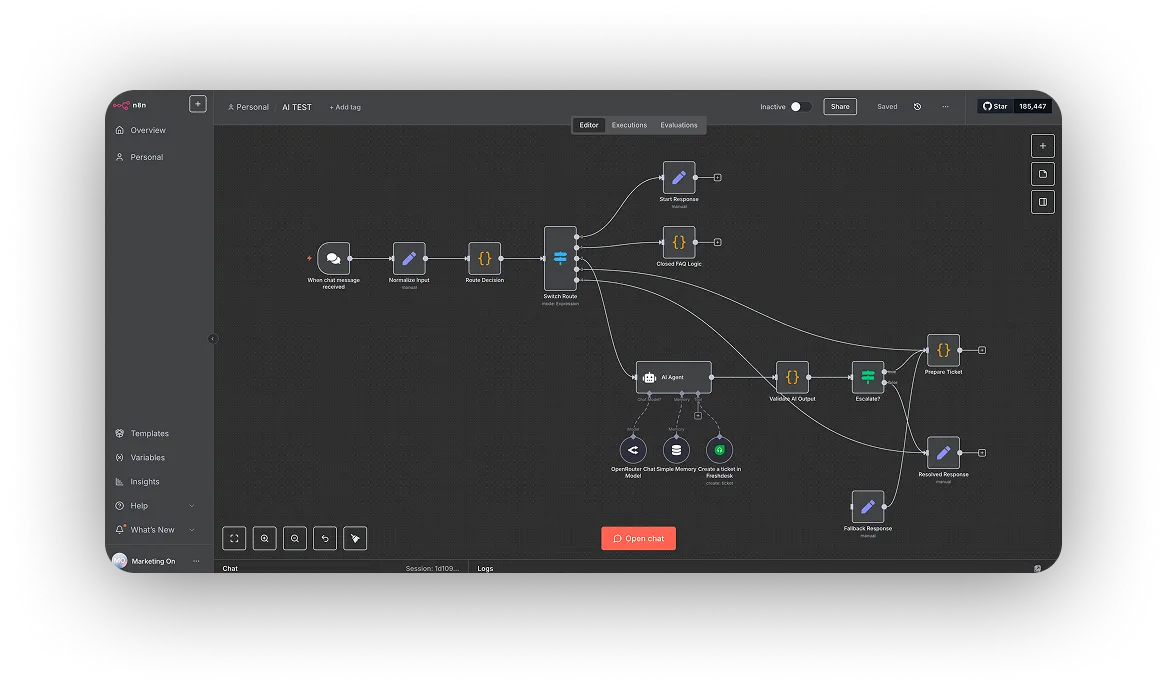This screenshot has width=1167, height=690.
Task: Click the Share button
Action: [x=840, y=107]
